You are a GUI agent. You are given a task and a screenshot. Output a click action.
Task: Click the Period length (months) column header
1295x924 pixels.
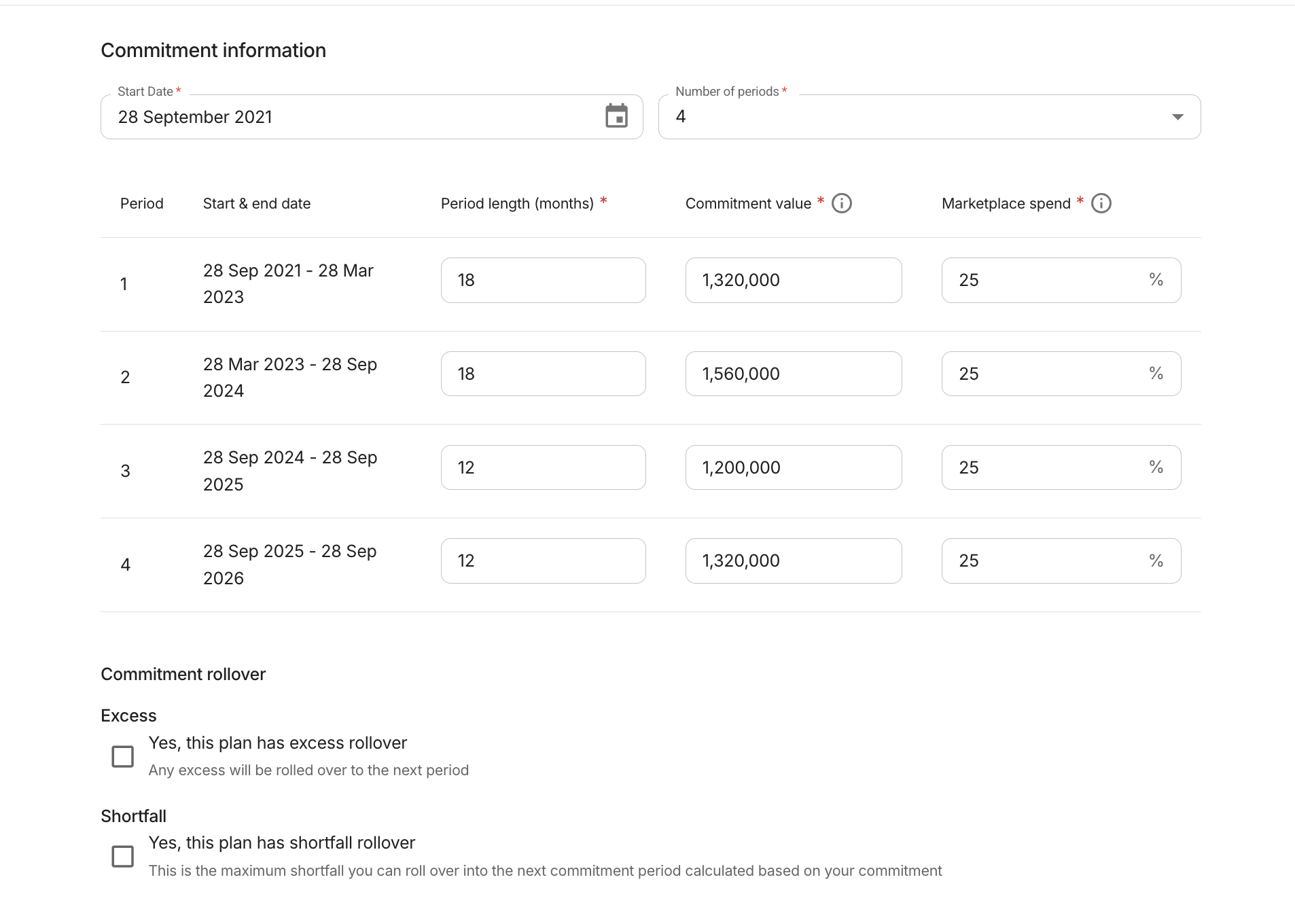[517, 203]
